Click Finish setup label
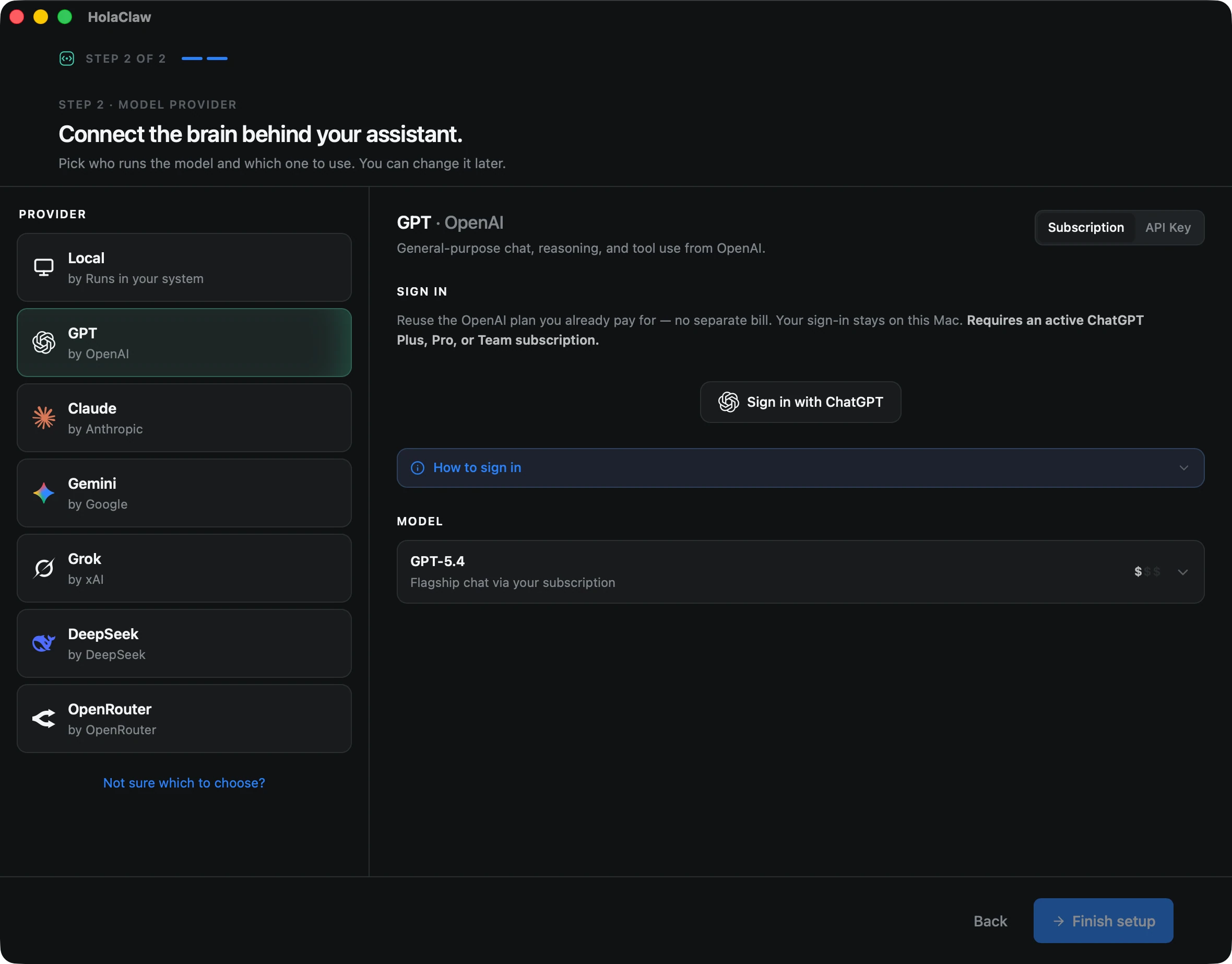Screen dimensions: 1232x964 tap(1113, 921)
